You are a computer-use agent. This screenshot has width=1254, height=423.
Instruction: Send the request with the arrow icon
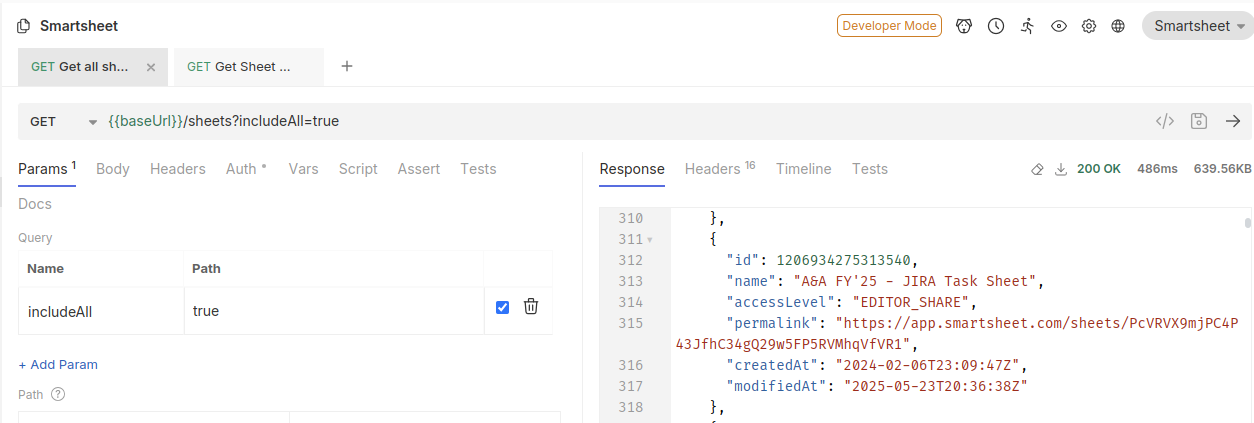(x=1233, y=121)
